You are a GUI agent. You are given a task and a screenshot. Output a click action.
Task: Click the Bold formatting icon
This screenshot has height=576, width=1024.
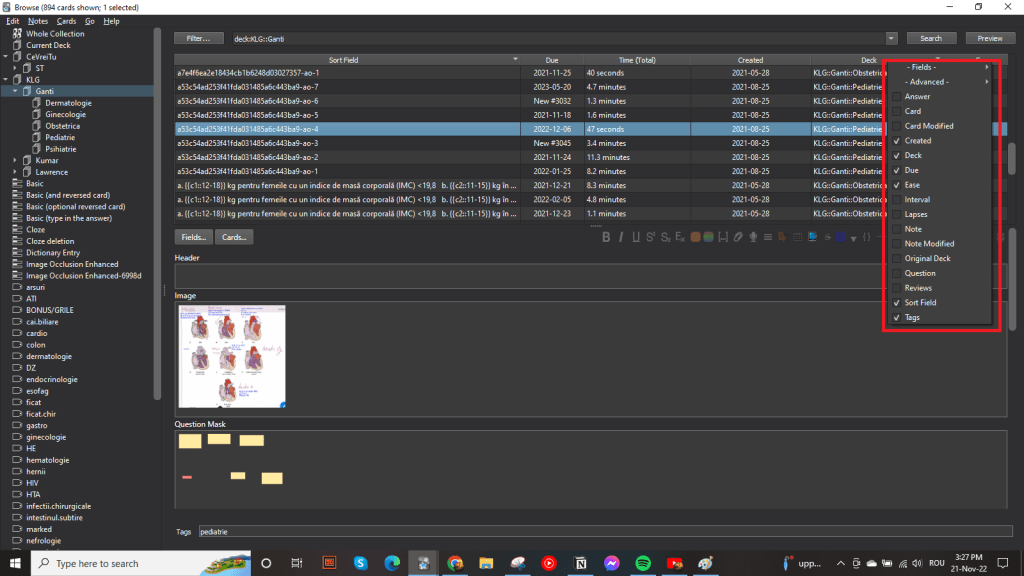606,237
